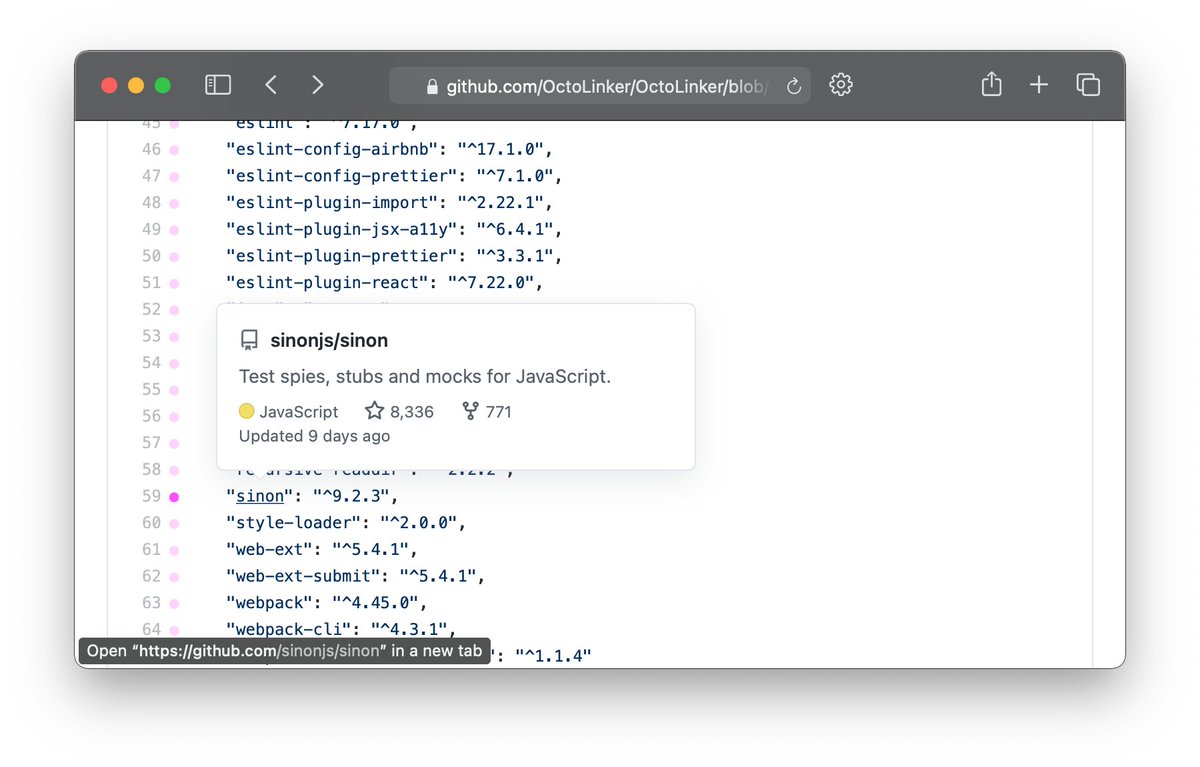The image size is (1200, 767).
Task: Click "eslint-config-prettier" package name
Action: [342, 176]
